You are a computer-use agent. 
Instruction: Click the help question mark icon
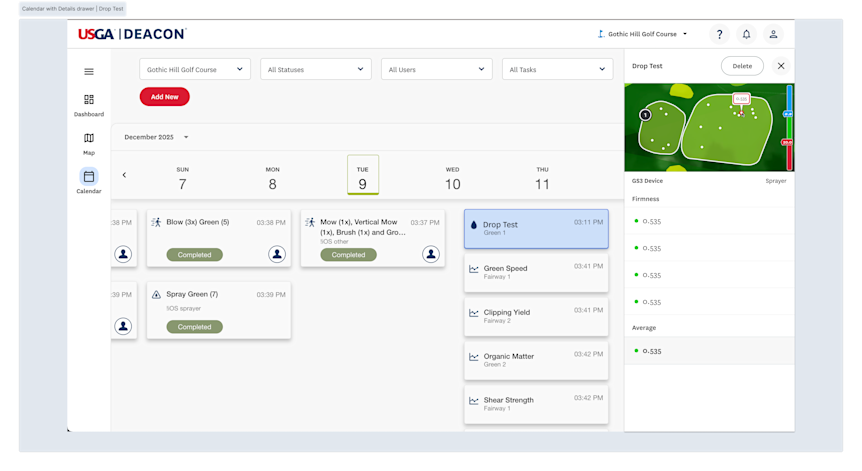pos(719,34)
